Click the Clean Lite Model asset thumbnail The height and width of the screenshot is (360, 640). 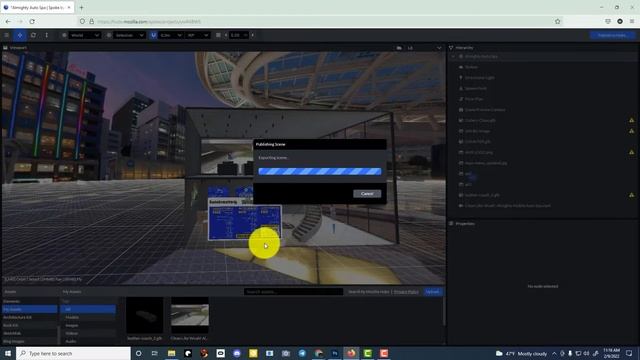(x=190, y=316)
